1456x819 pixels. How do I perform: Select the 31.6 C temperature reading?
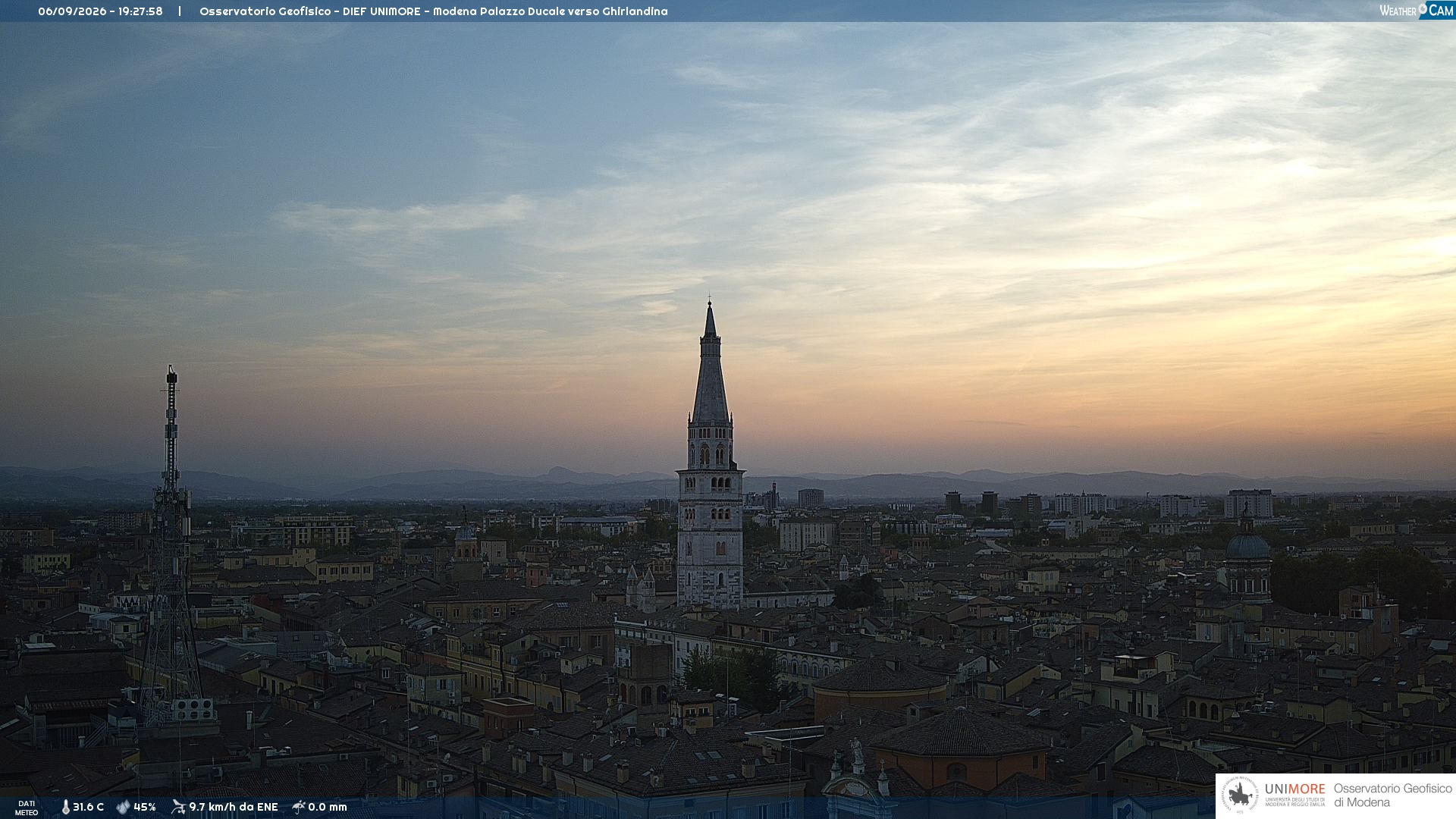[x=88, y=807]
